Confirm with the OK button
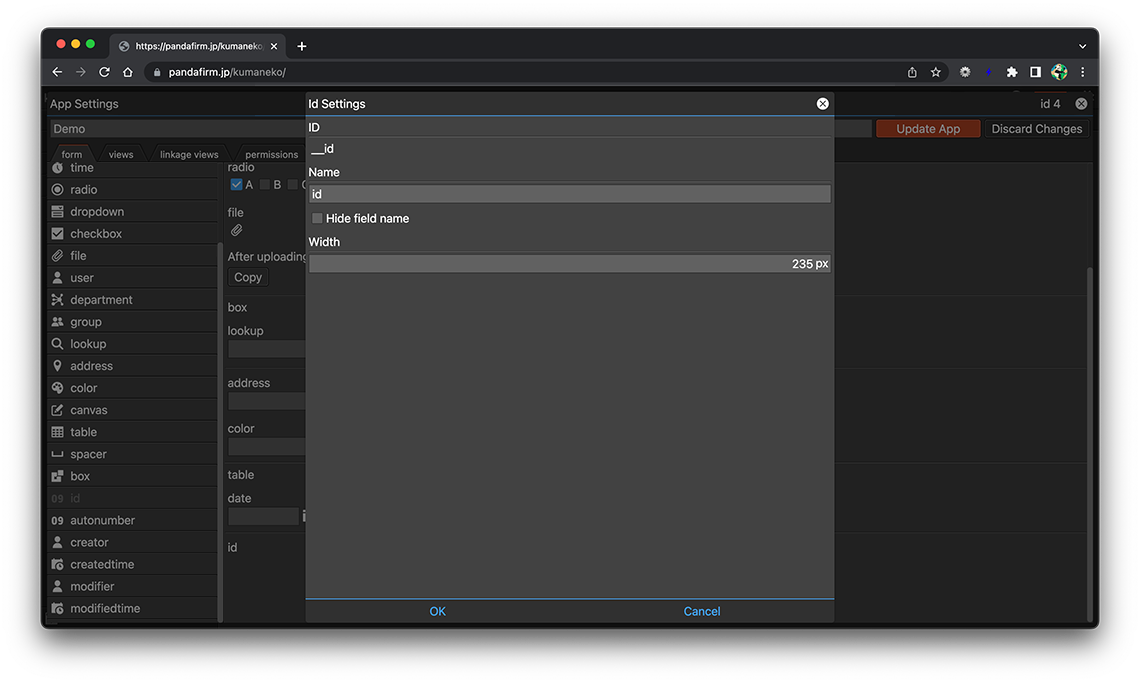Image resolution: width=1140 pixels, height=683 pixels. click(x=437, y=611)
